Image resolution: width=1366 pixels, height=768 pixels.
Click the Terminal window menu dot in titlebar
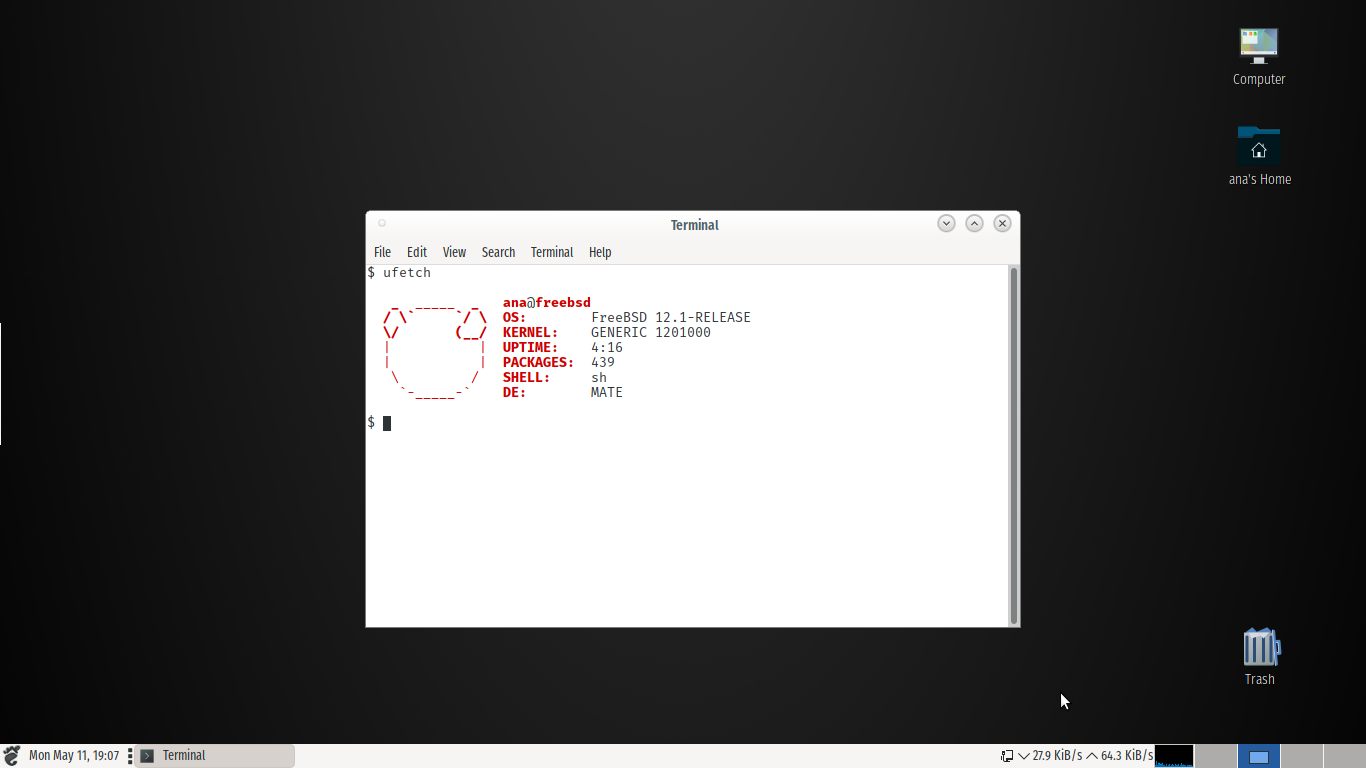click(382, 224)
